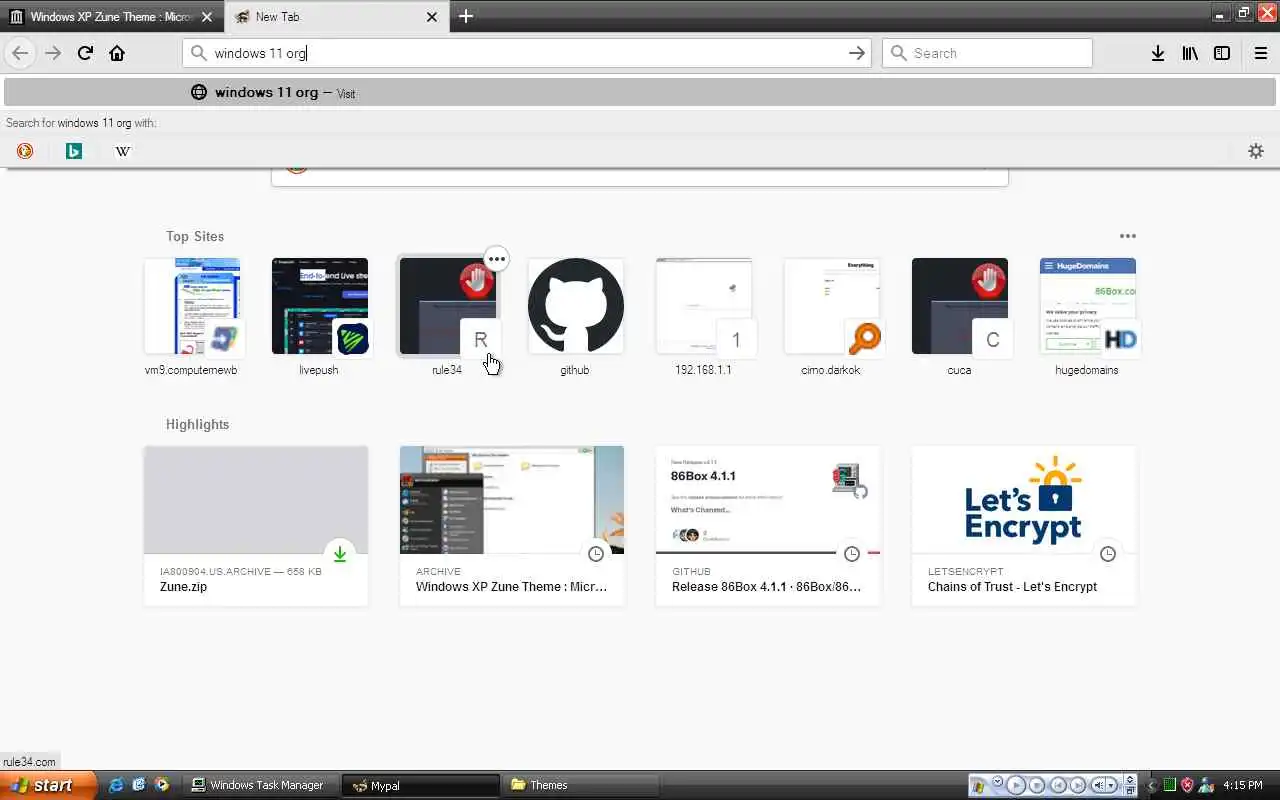Search with the Wikipedia one-off icon
1280x800 pixels.
tap(123, 151)
